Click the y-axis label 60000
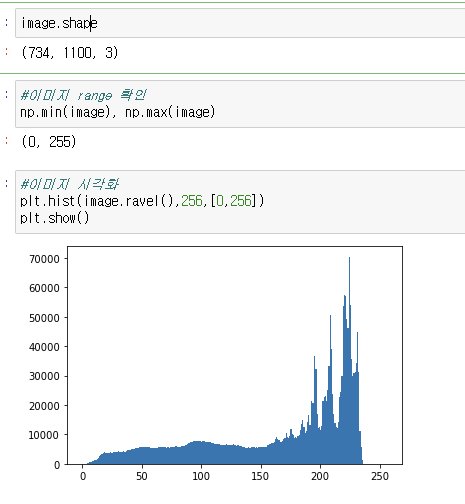Viewport: 465px width, 504px height. [44, 288]
